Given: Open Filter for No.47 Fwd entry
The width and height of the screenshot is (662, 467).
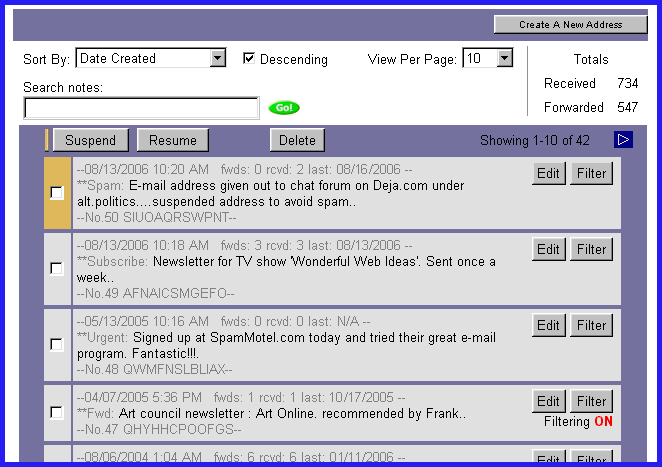Looking at the screenshot, I should 591,402.
